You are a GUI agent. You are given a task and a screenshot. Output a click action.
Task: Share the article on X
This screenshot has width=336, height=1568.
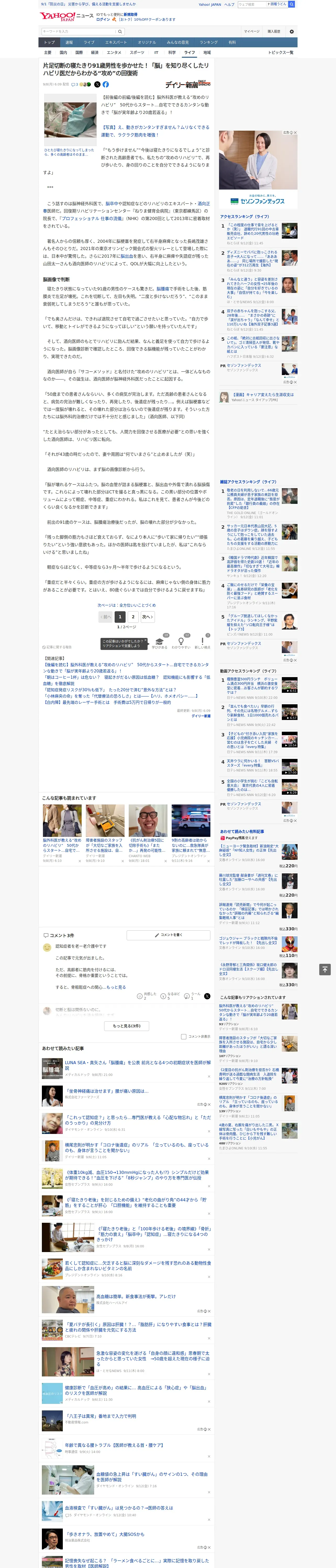point(97,85)
